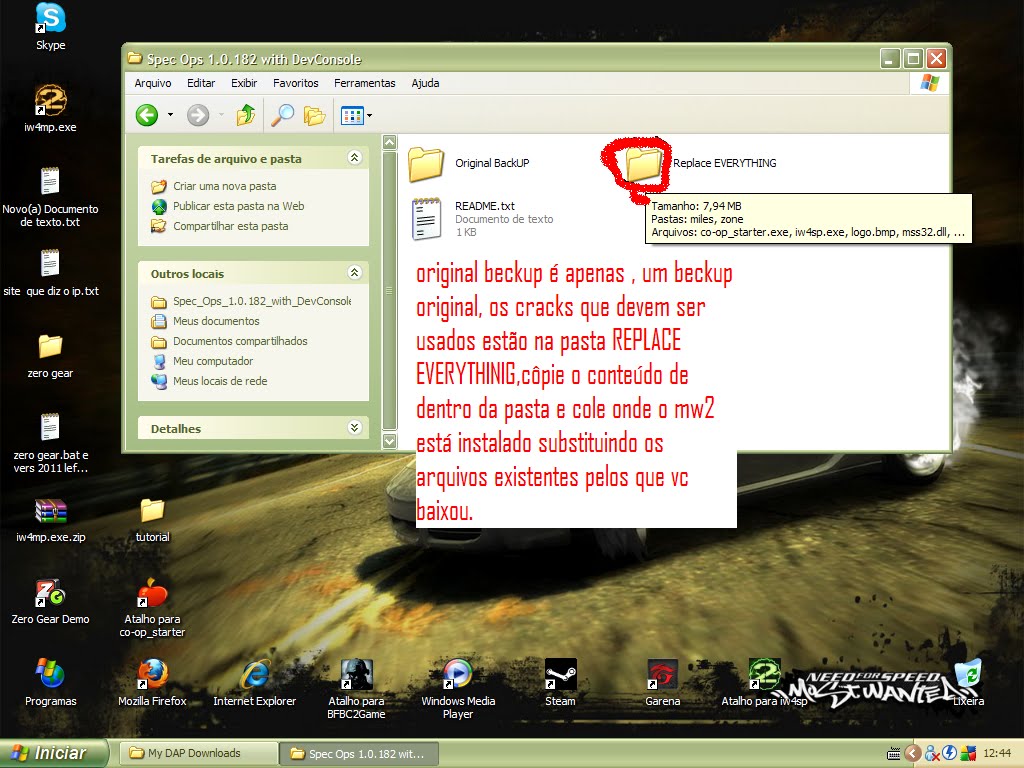Select Atalho para co-op_starter shortcut
The image size is (1024, 768).
(x=152, y=608)
